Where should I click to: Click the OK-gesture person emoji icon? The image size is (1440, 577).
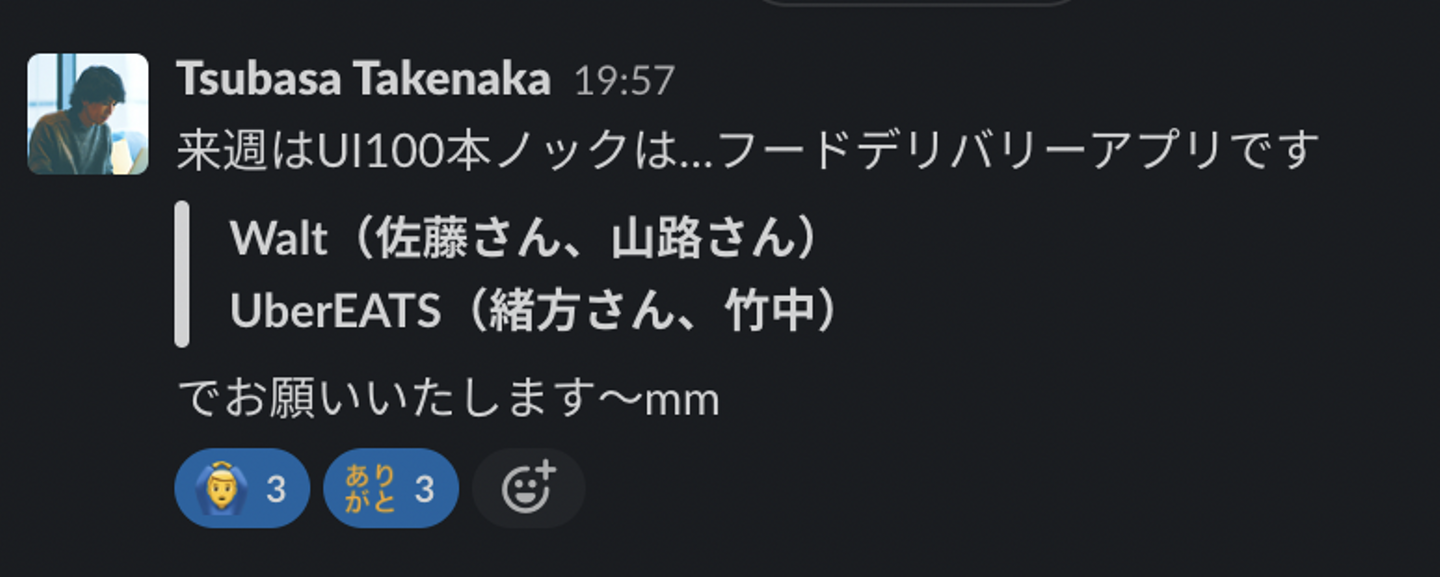click(220, 488)
